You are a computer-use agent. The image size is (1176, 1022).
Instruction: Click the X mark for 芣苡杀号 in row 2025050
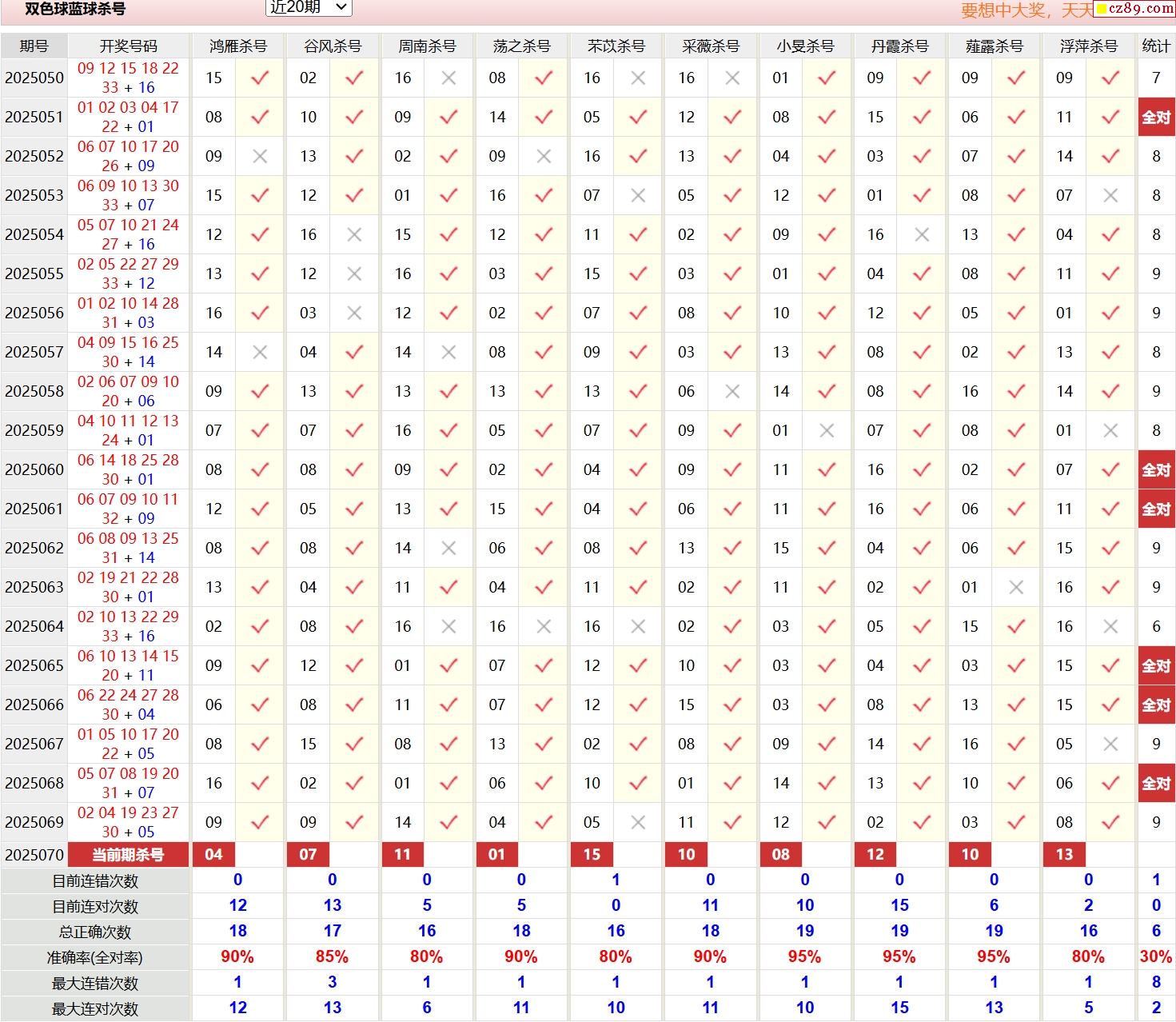tap(638, 78)
